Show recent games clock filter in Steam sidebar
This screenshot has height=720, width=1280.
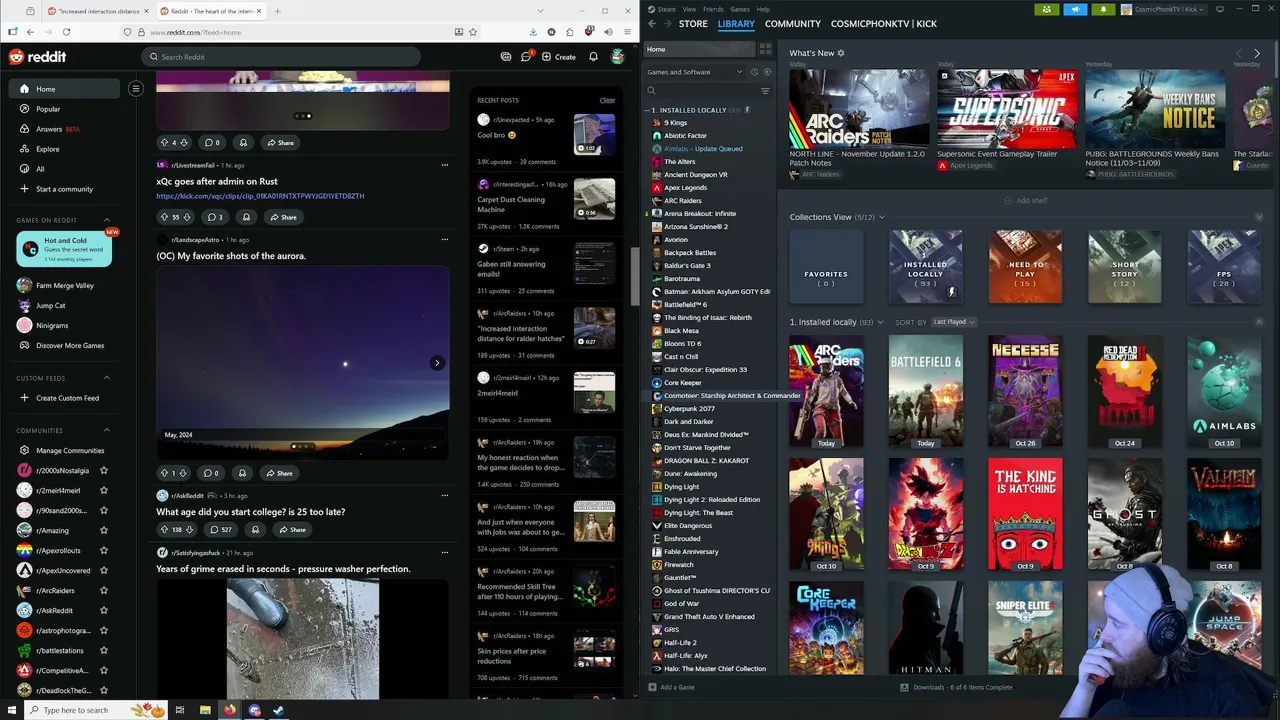pos(756,72)
